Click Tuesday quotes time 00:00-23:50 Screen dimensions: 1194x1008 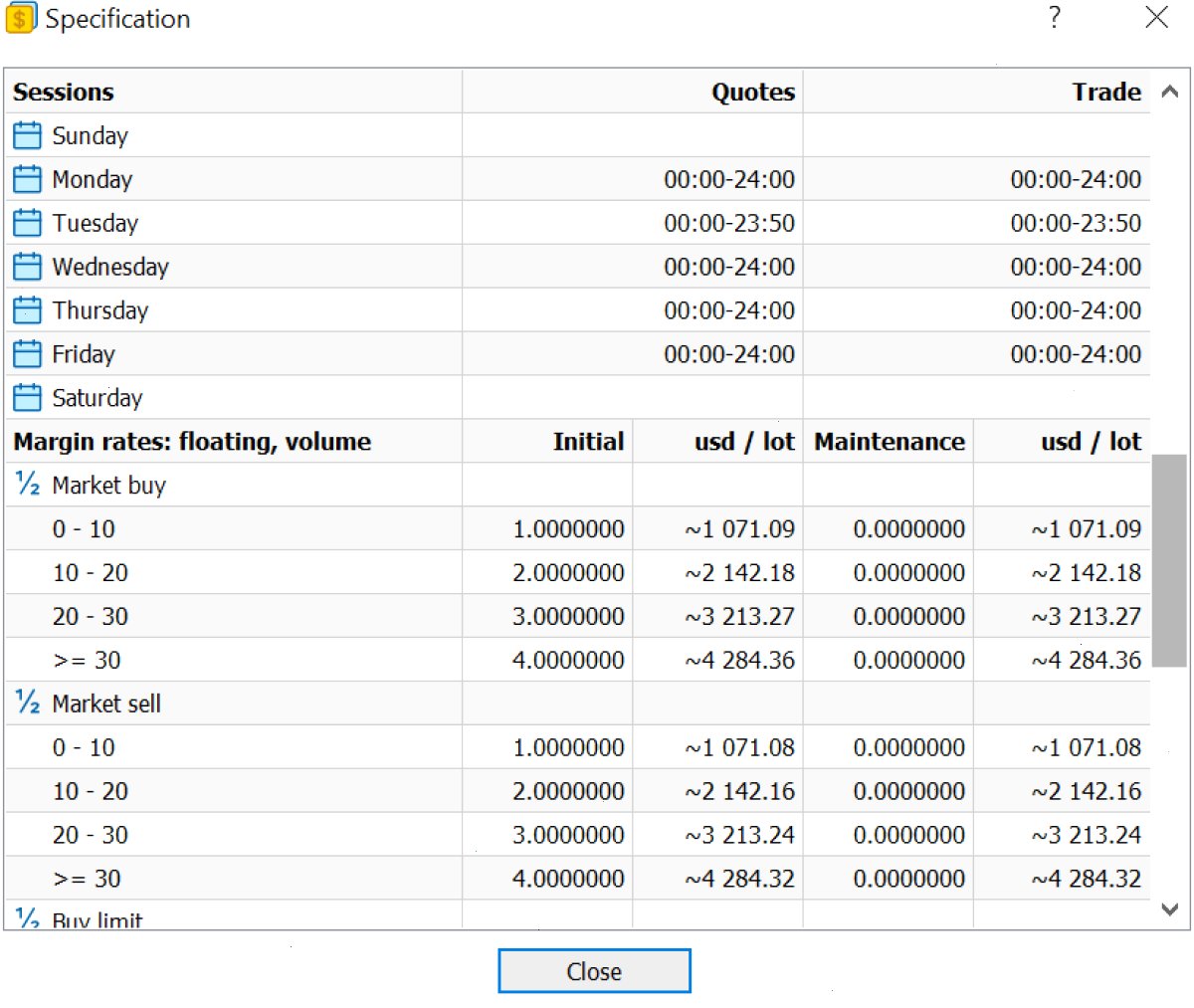coord(729,223)
